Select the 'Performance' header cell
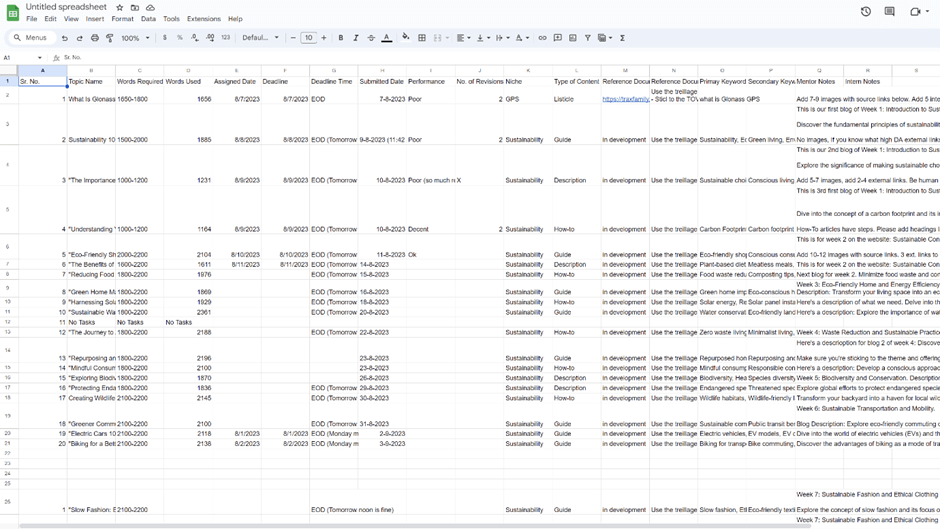Screen dimensions: 940x529 pos(430,81)
